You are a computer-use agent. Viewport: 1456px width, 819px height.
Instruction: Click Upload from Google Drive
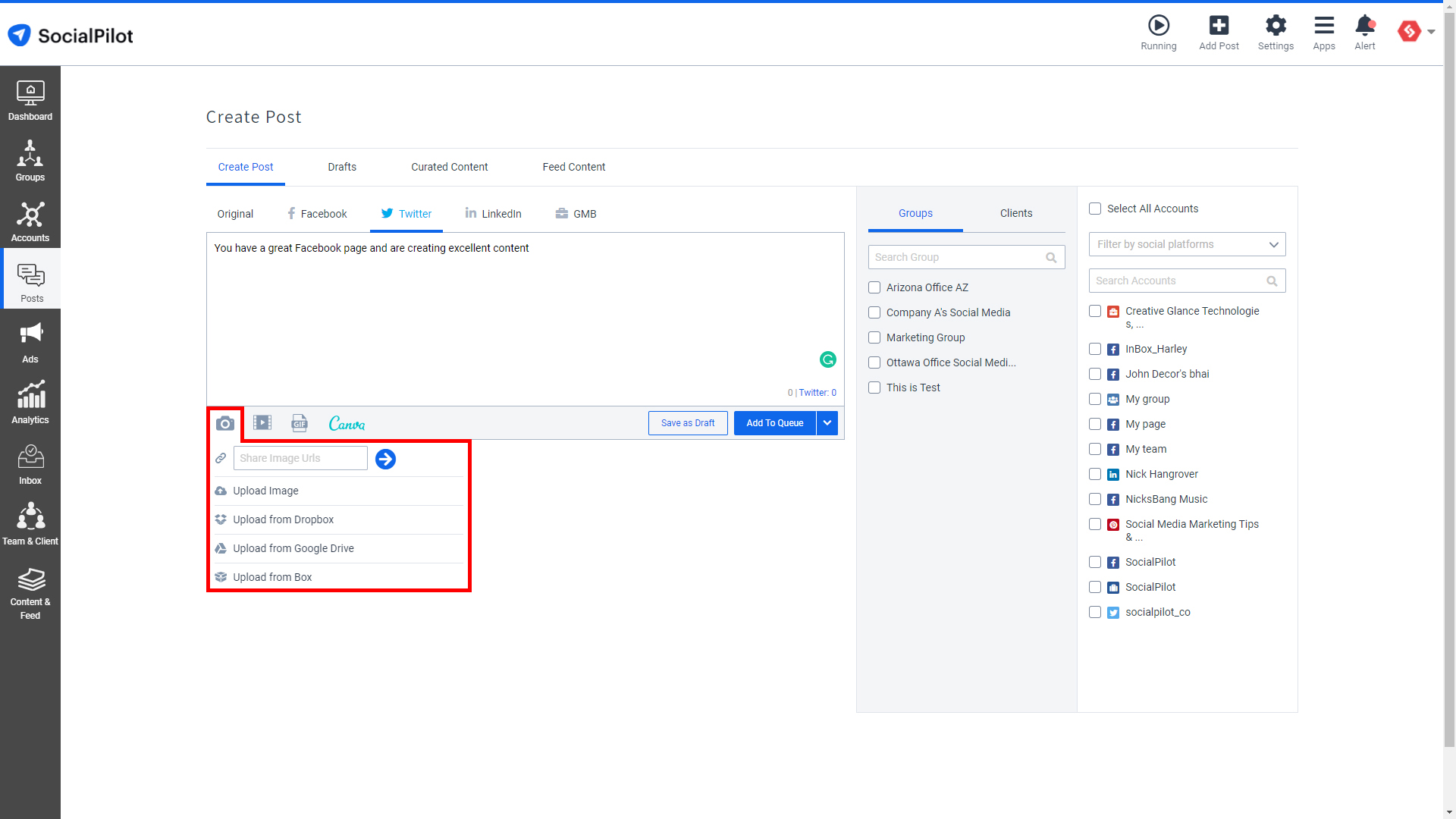(292, 548)
